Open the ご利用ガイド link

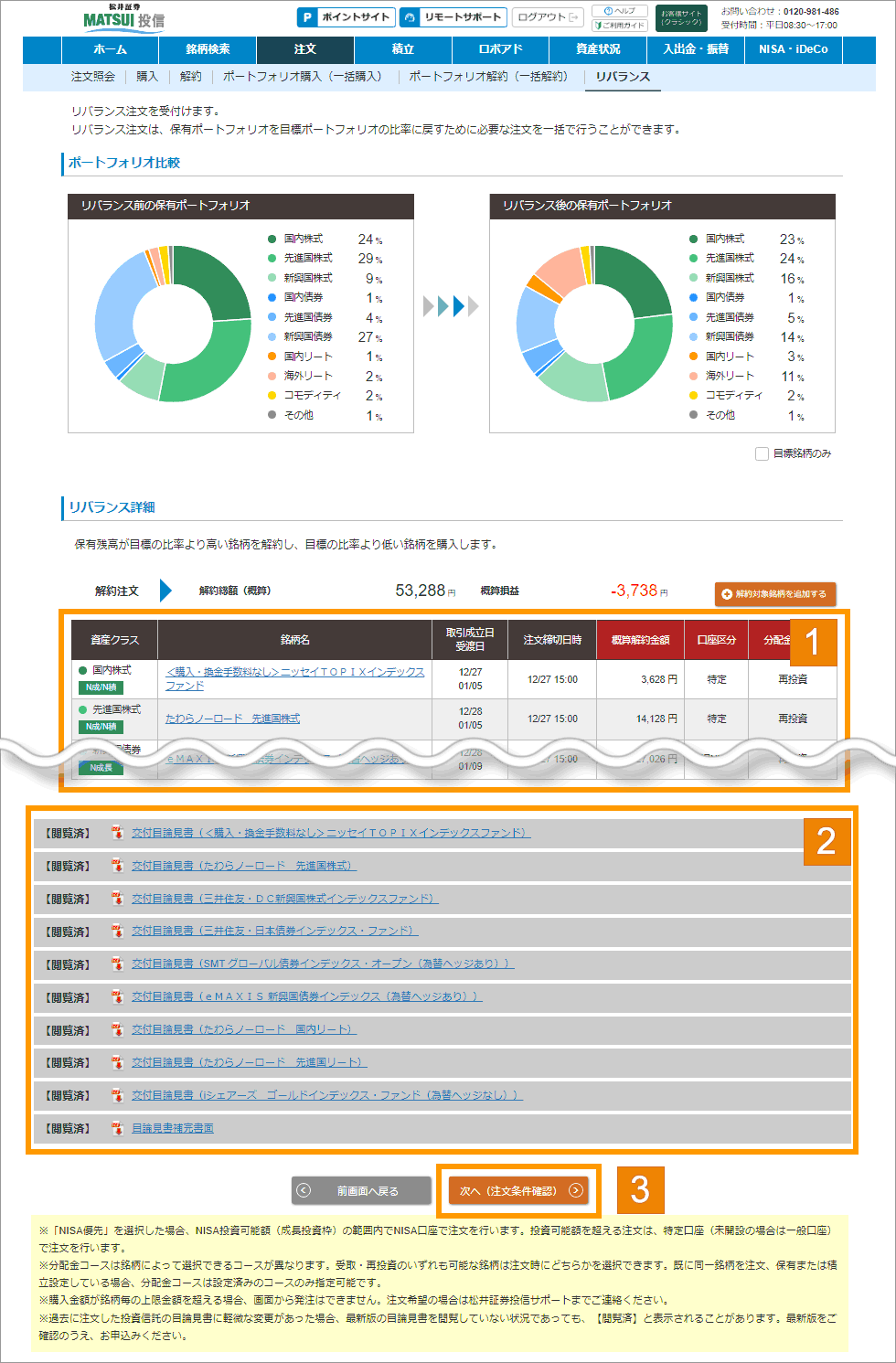[x=620, y=25]
